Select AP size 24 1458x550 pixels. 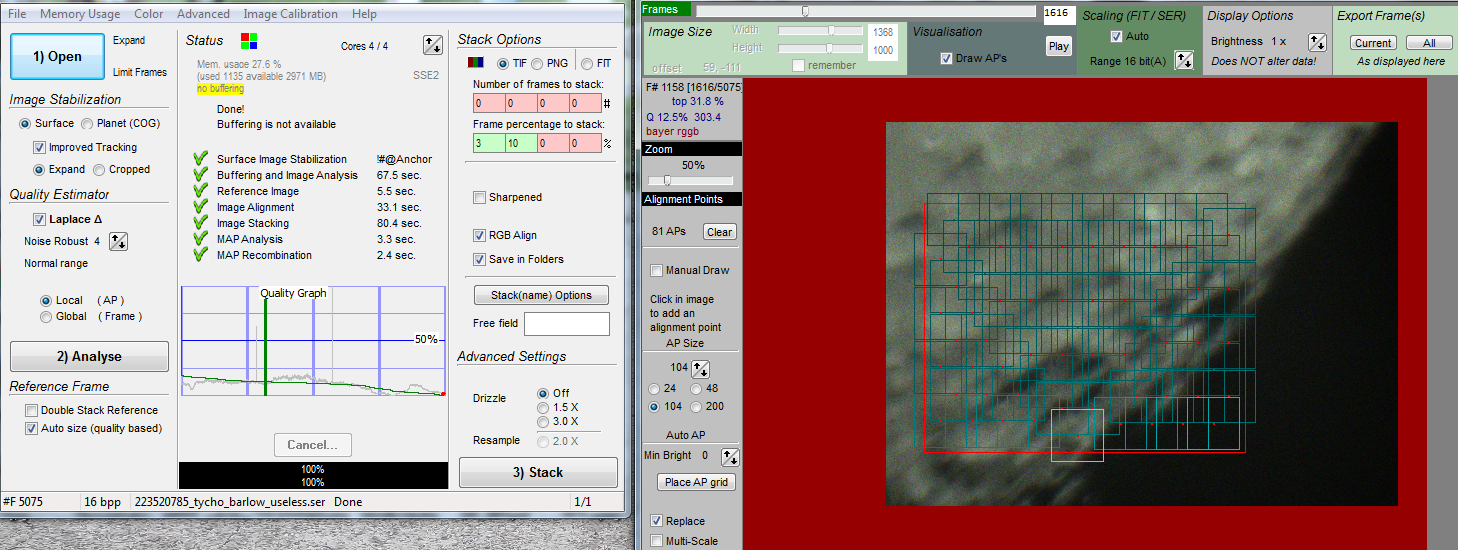click(x=662, y=388)
